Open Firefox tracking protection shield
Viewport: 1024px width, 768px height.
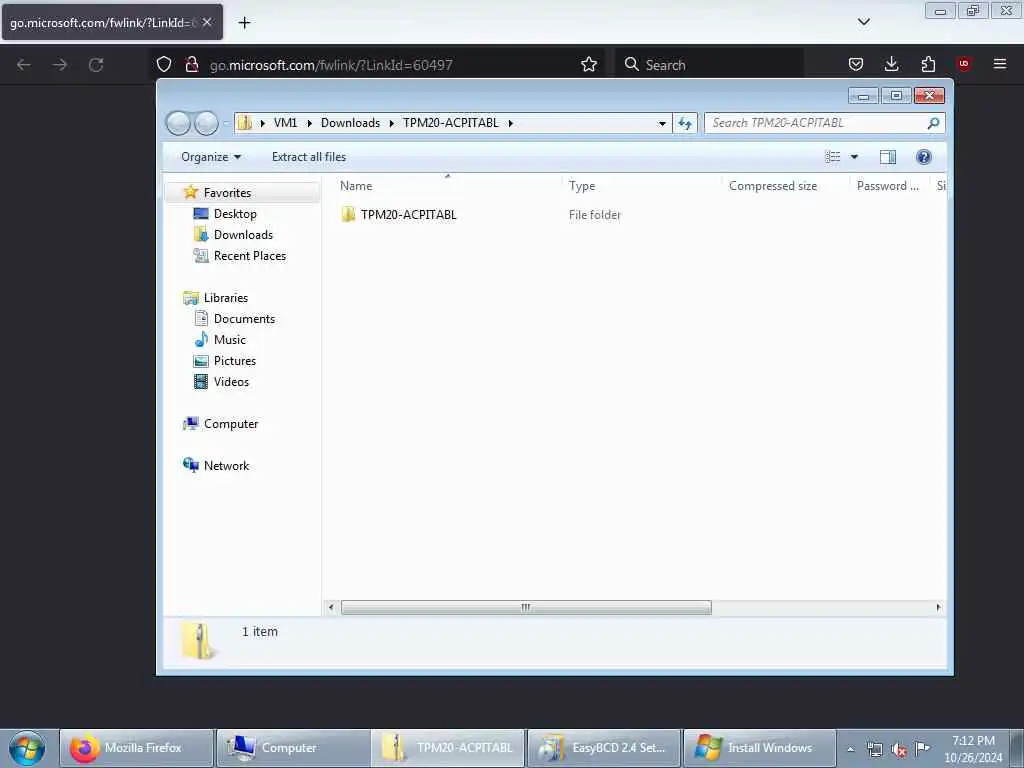pyautogui.click(x=164, y=64)
